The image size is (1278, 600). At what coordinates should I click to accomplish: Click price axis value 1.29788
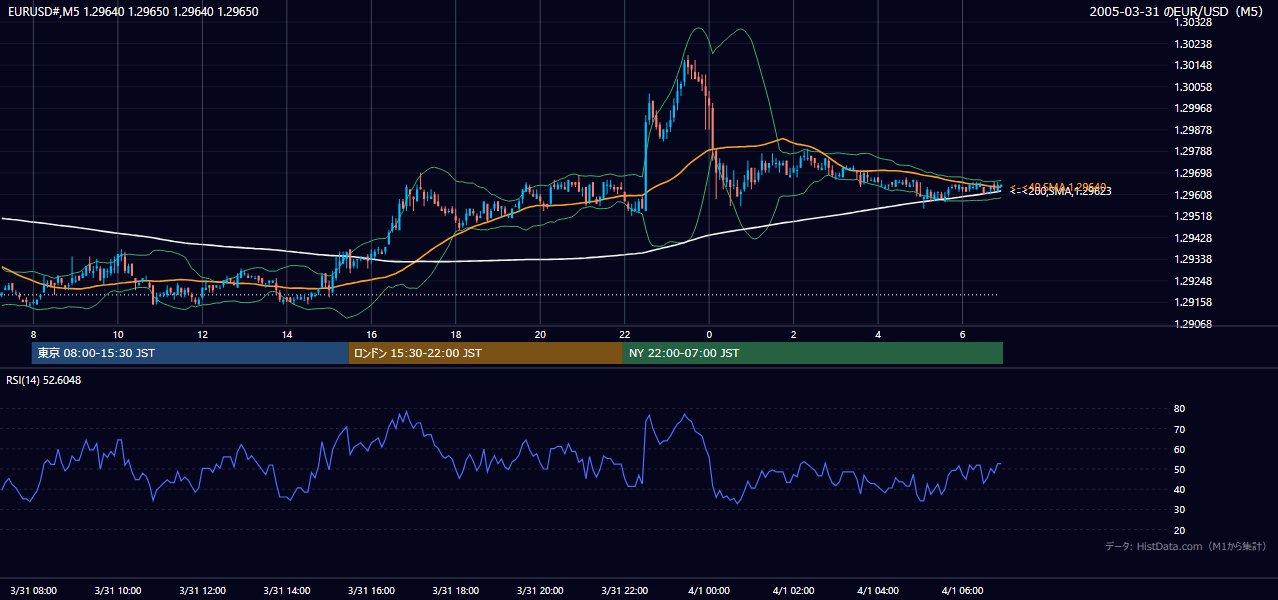coord(1195,151)
